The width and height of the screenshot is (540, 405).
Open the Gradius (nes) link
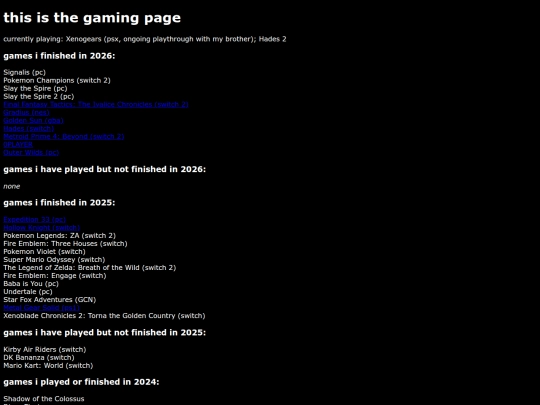[x=27, y=112]
